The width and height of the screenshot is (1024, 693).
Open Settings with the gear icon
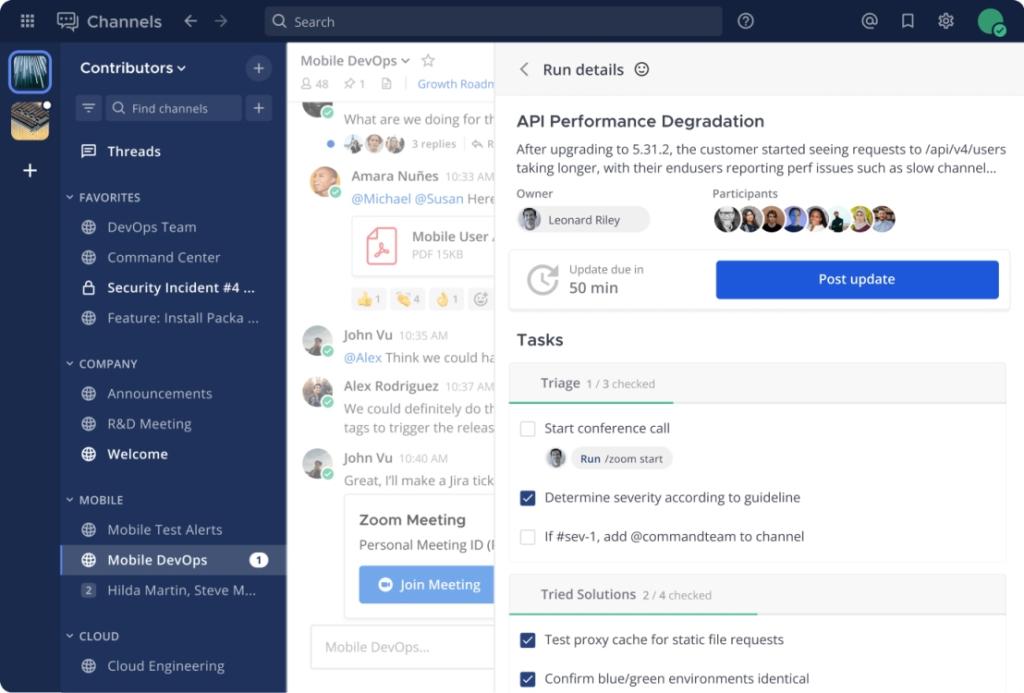click(x=946, y=20)
